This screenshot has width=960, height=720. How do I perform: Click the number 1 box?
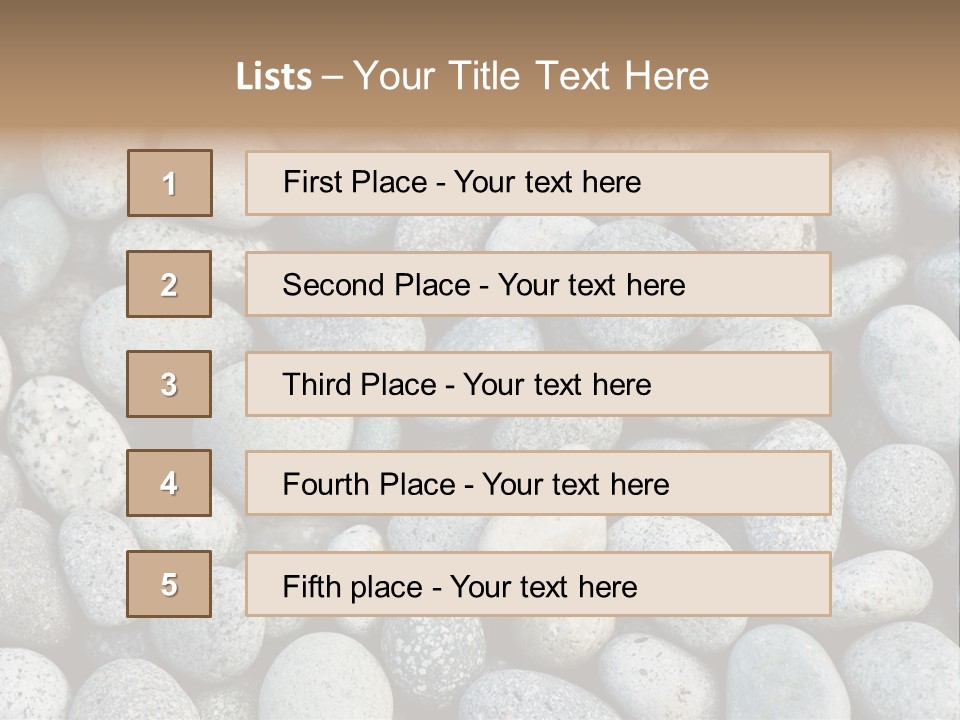[x=170, y=183]
